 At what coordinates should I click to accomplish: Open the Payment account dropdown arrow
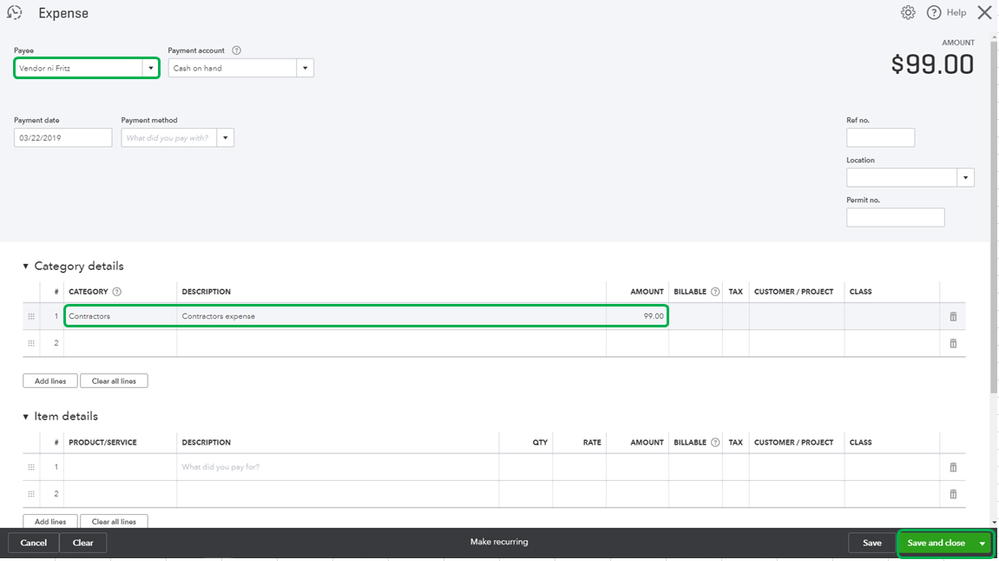305,68
